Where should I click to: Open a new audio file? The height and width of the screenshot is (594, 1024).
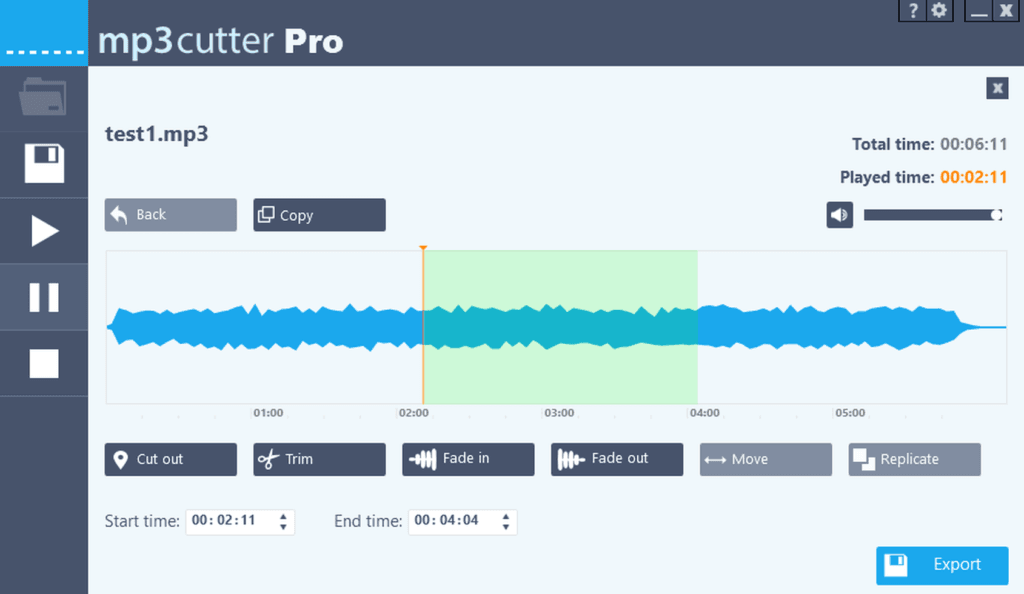click(x=44, y=98)
